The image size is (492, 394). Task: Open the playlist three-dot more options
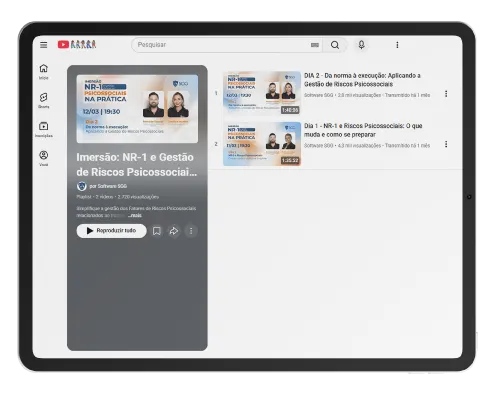click(x=191, y=231)
